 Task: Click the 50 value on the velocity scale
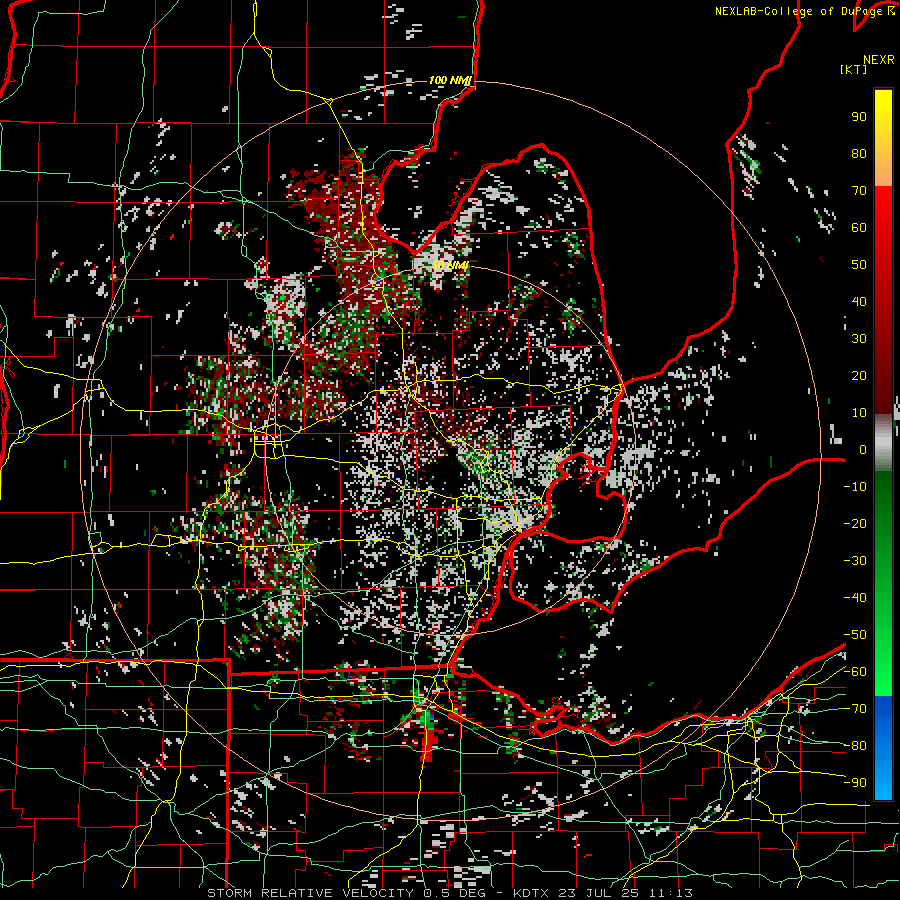coord(859,265)
